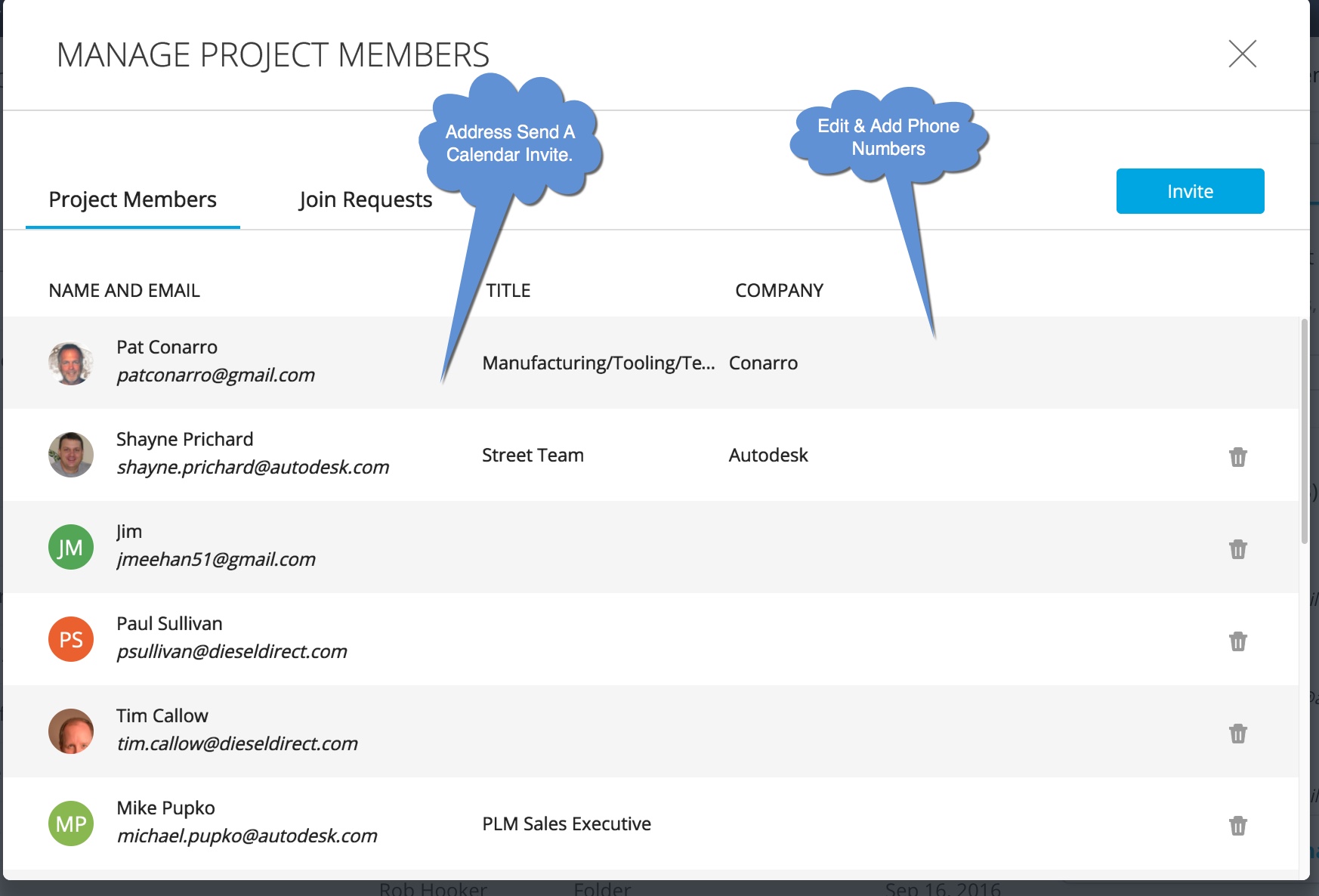The image size is (1319, 896).
Task: Click Pat Conarro's profile photo
Action: [70, 363]
